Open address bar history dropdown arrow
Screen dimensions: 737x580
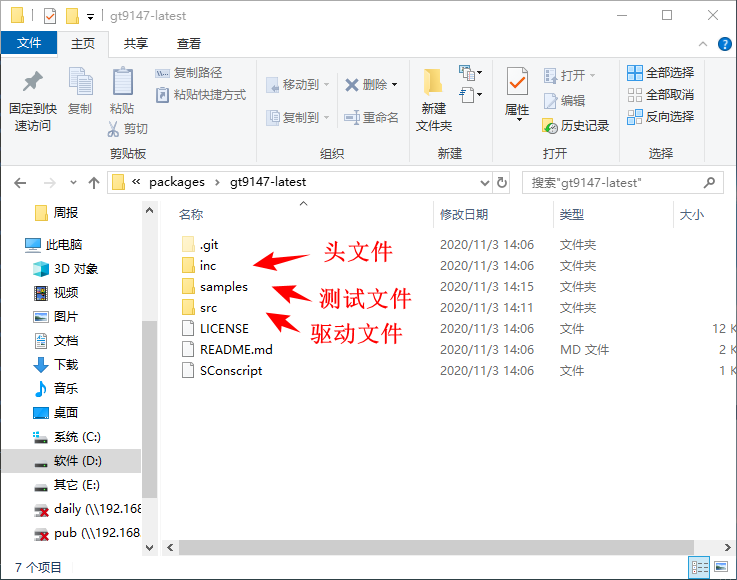point(483,183)
